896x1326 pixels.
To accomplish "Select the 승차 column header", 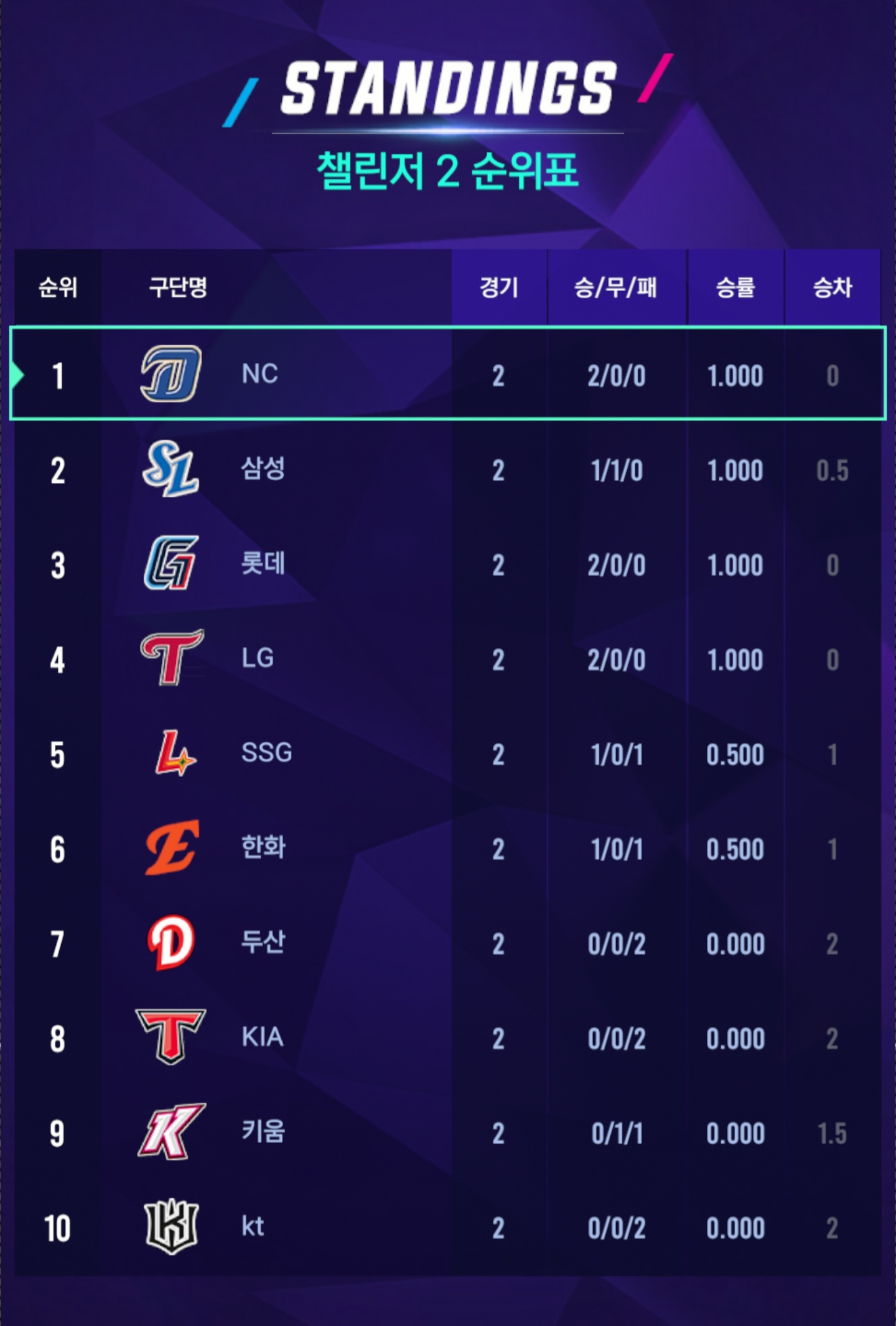I will [x=833, y=287].
